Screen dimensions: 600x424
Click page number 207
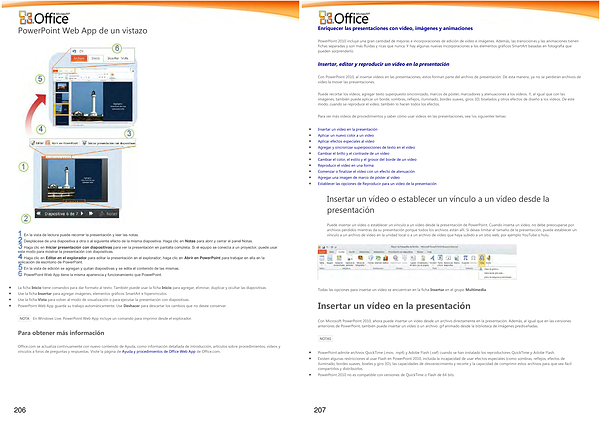tap(320, 410)
